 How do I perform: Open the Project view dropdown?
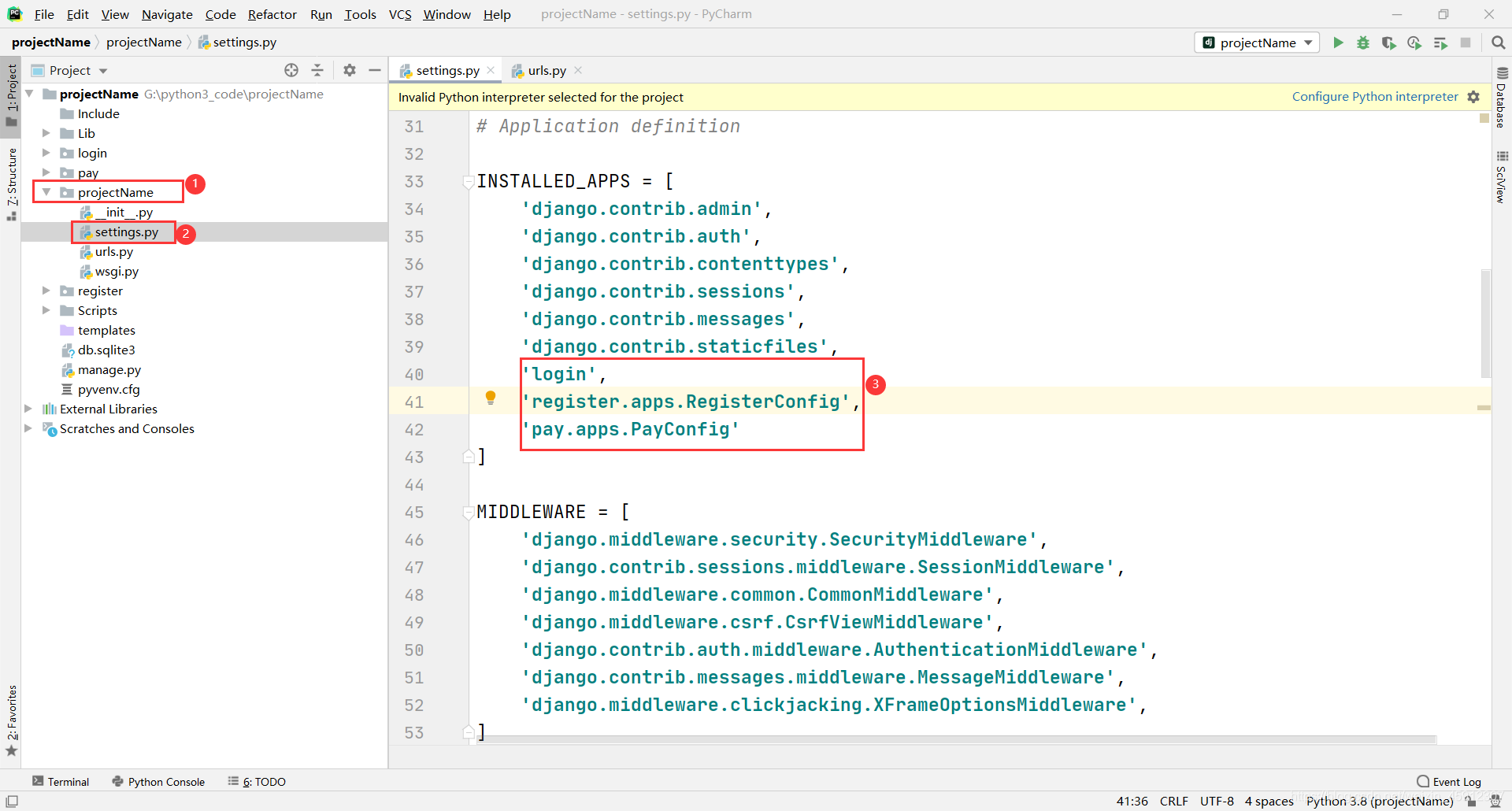coord(103,71)
